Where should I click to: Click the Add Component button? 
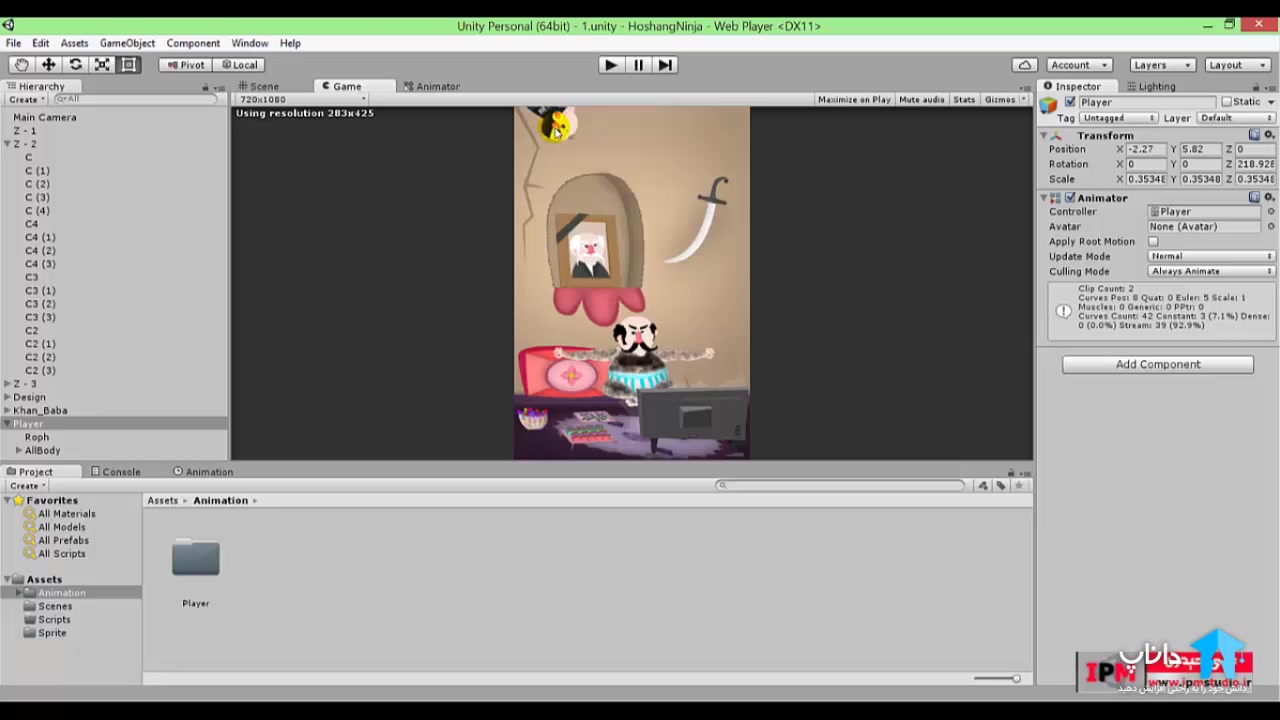tap(1158, 365)
